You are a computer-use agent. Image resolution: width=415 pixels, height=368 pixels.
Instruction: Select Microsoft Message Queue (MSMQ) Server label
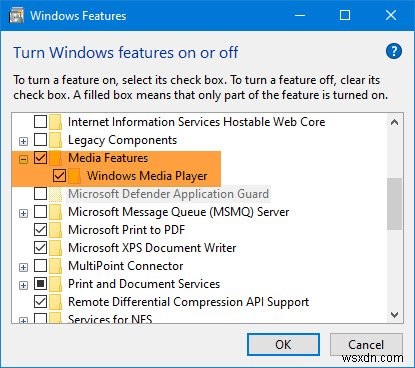[179, 212]
